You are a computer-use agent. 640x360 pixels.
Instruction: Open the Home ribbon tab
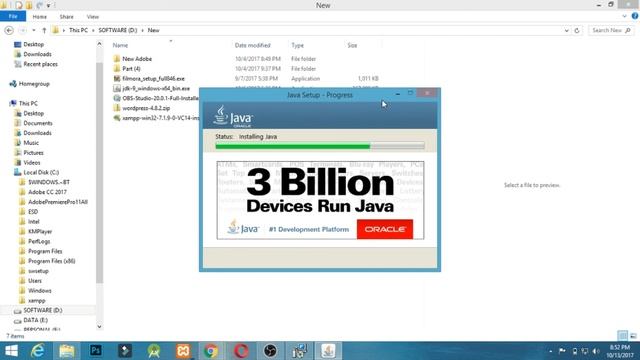tap(40, 17)
